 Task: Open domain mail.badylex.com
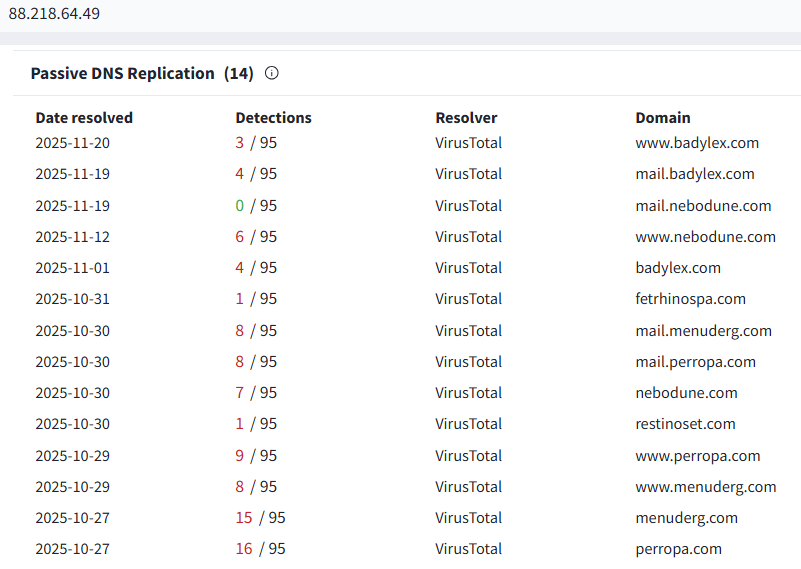click(x=695, y=174)
